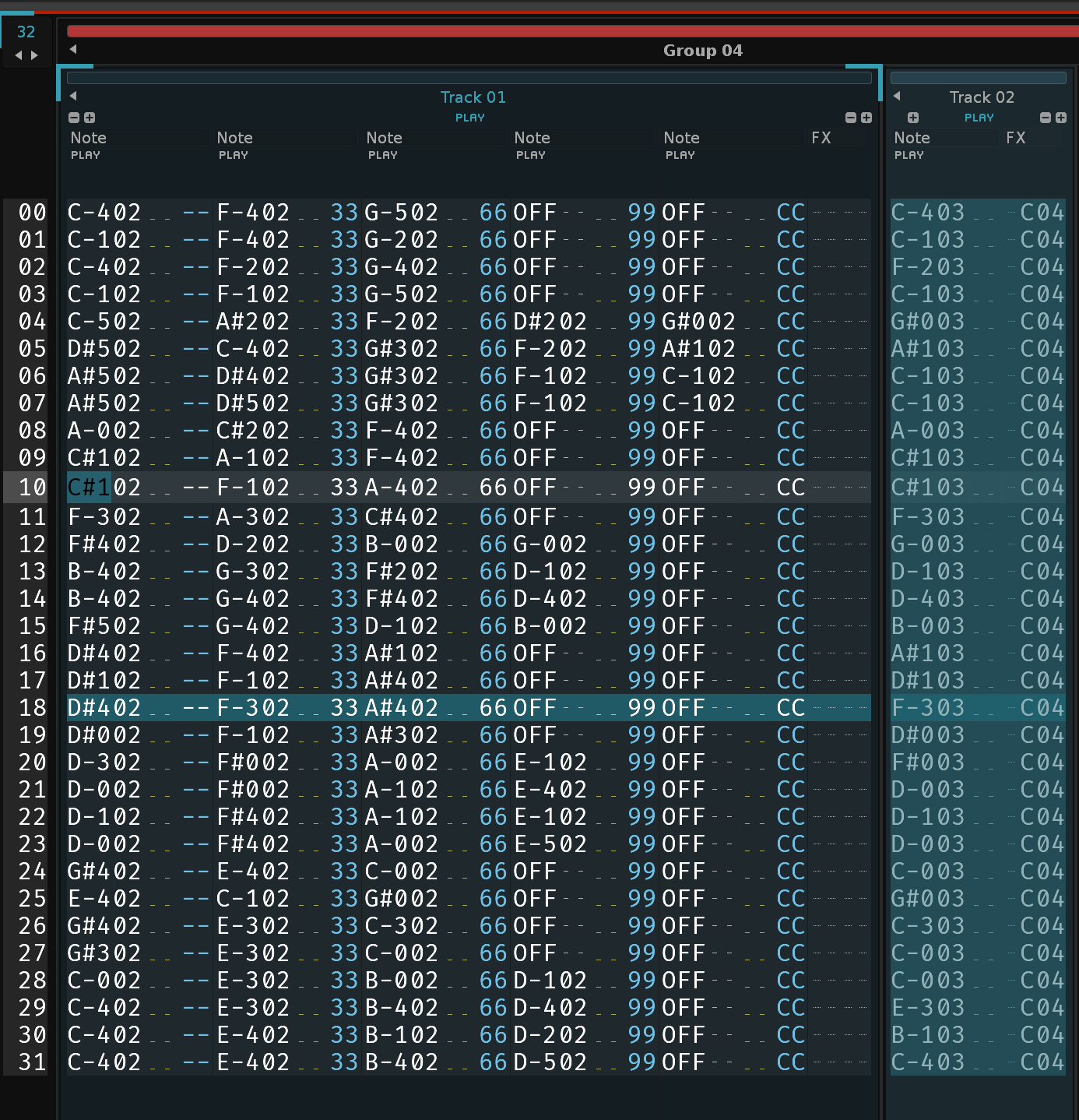Viewport: 1079px width, 1120px height.
Task: Mute the first Note column of Track 01
Action: point(85,155)
